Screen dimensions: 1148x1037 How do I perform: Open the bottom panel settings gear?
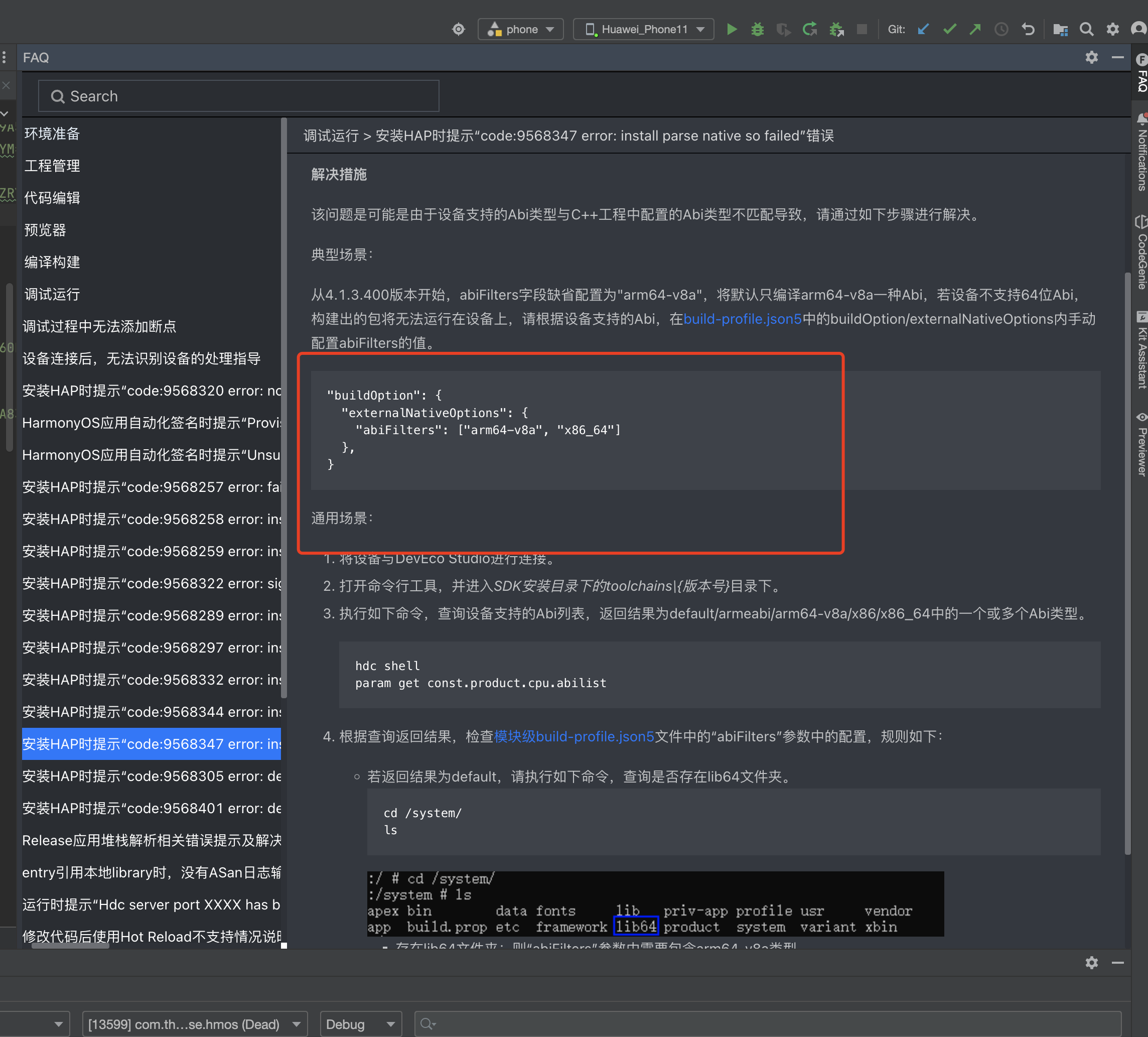tap(1092, 963)
